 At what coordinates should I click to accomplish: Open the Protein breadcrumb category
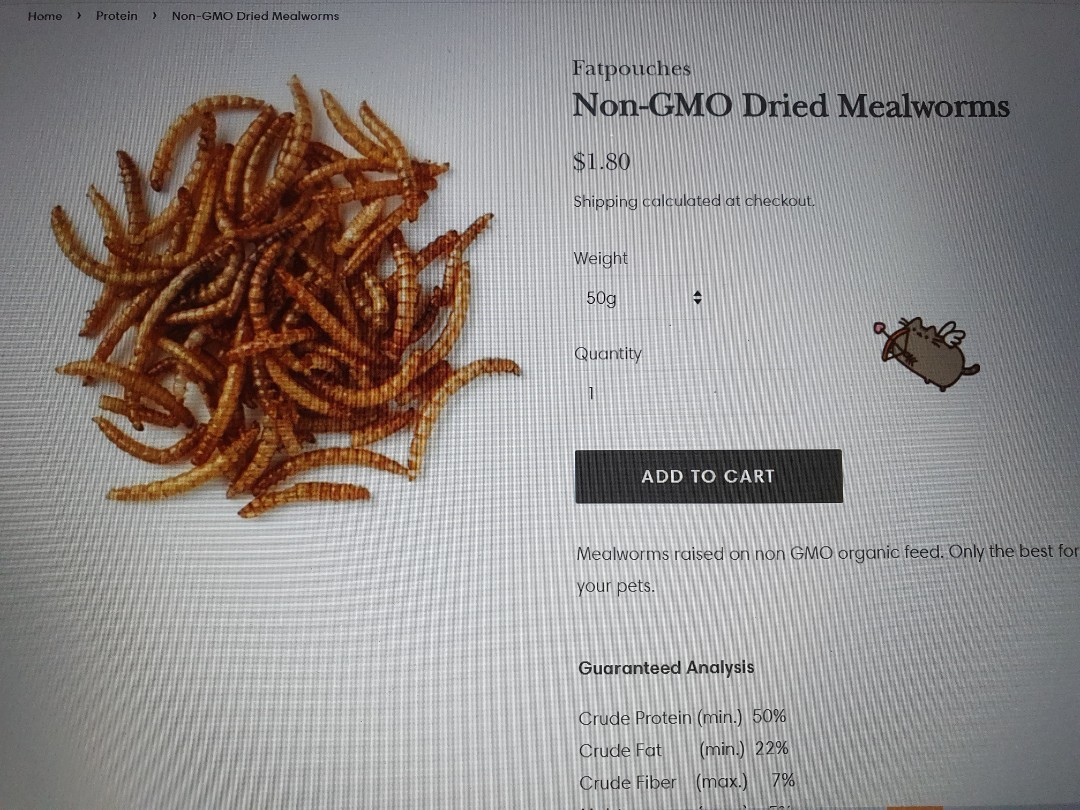(x=116, y=16)
